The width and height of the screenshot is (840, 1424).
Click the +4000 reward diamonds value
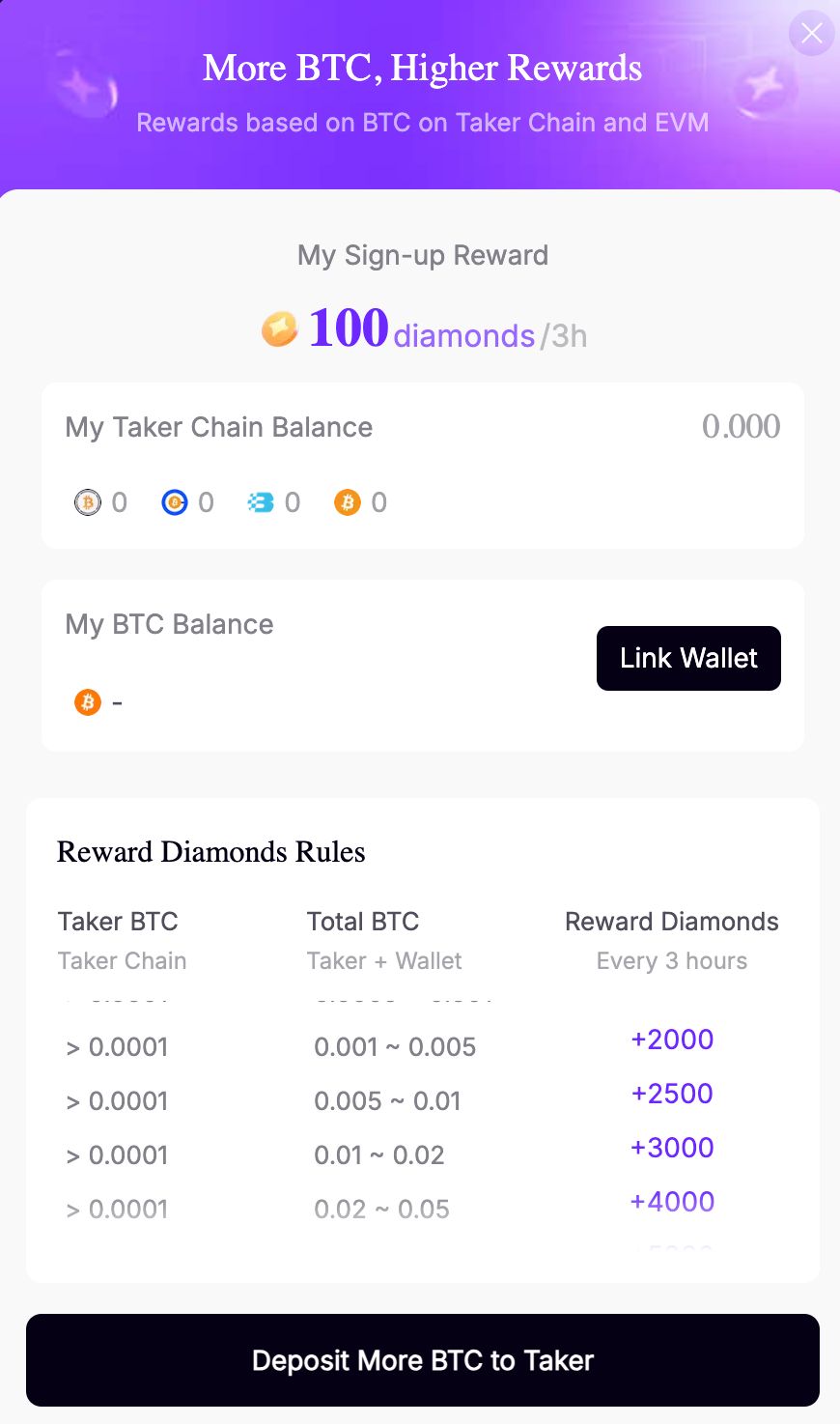[x=672, y=1202]
